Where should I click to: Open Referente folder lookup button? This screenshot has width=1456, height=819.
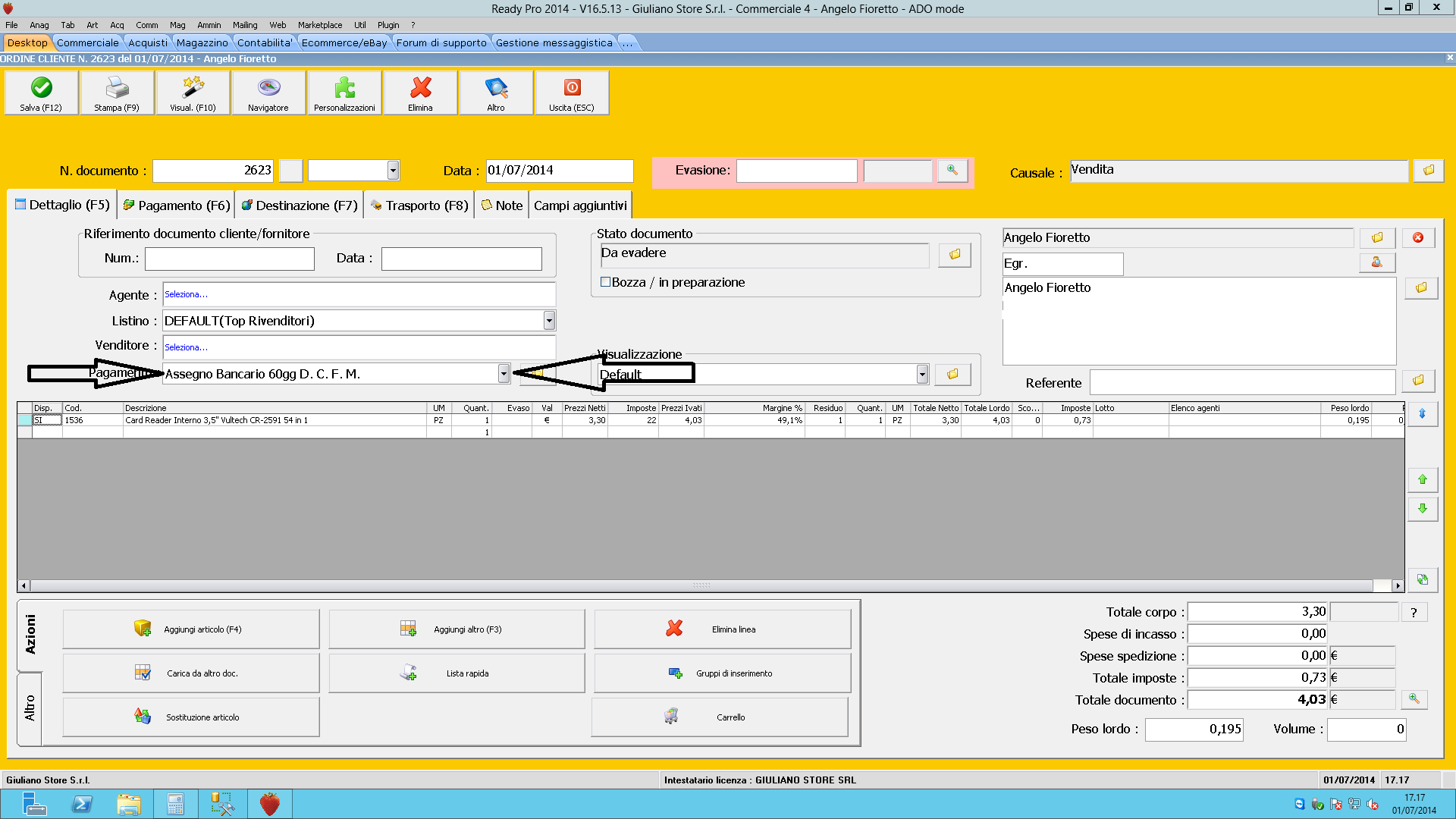[1418, 380]
